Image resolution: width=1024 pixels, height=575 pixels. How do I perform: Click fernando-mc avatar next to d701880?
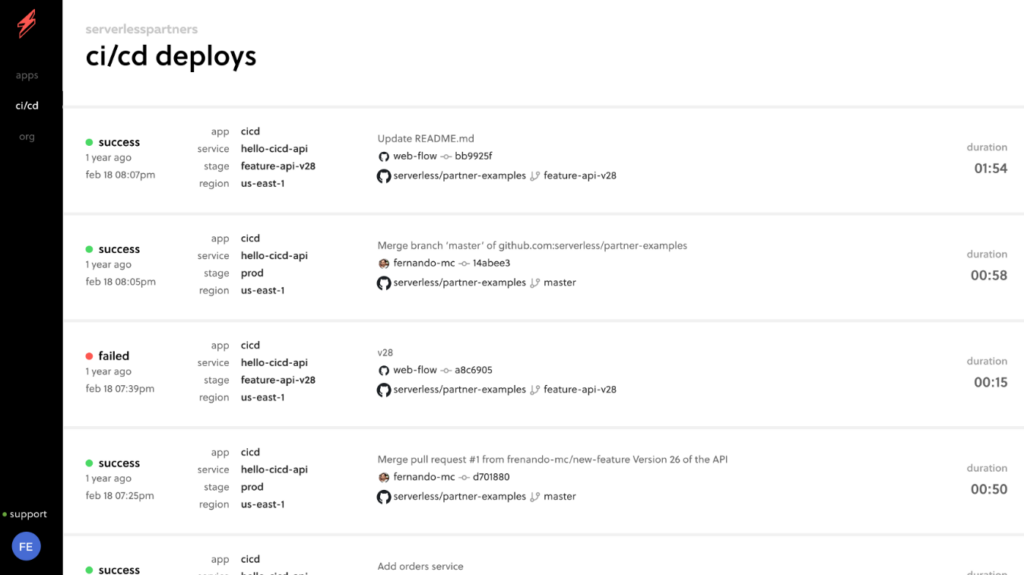click(383, 477)
